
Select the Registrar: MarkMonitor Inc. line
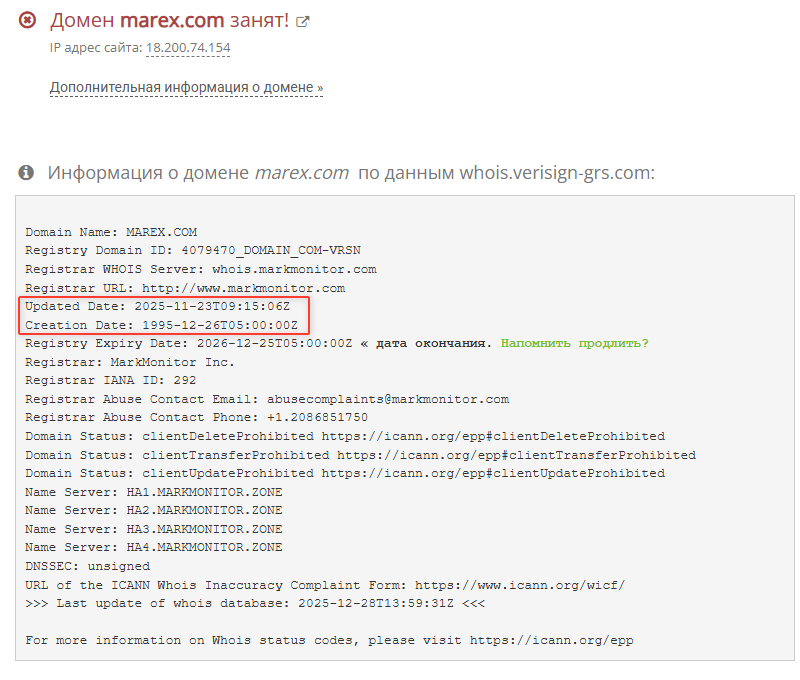(130, 362)
